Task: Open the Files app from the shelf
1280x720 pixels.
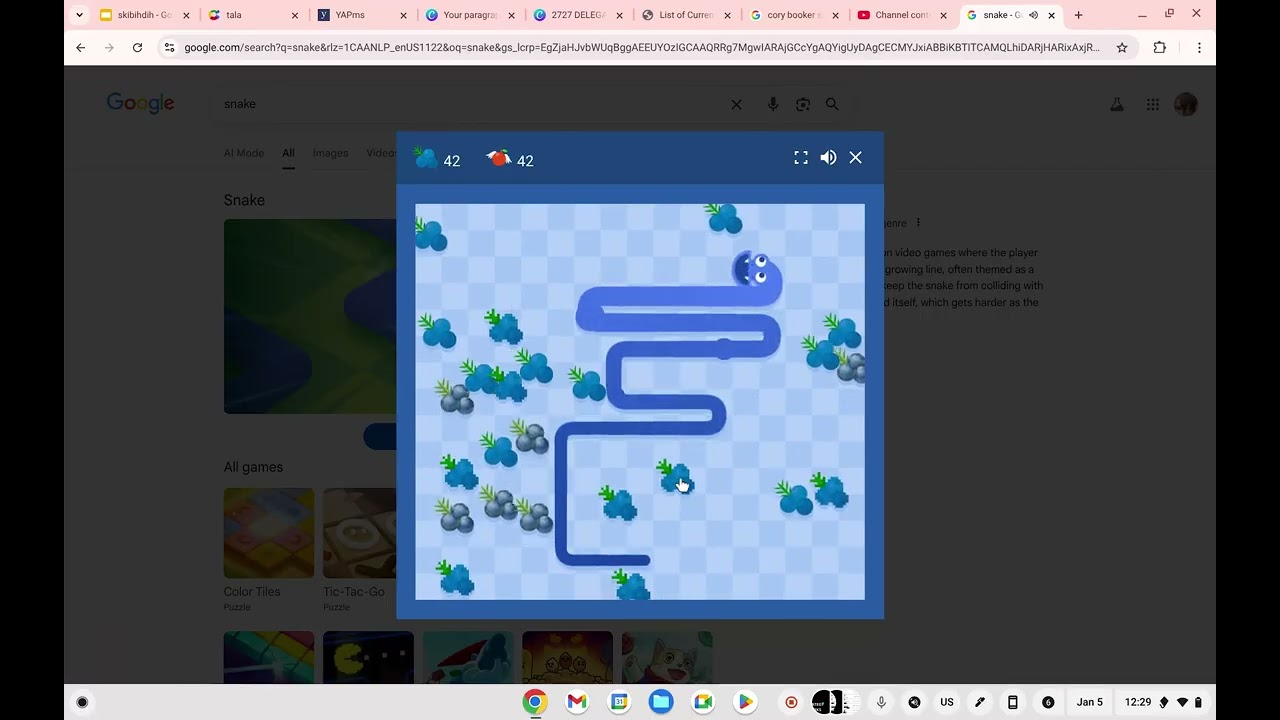Action: tap(661, 702)
